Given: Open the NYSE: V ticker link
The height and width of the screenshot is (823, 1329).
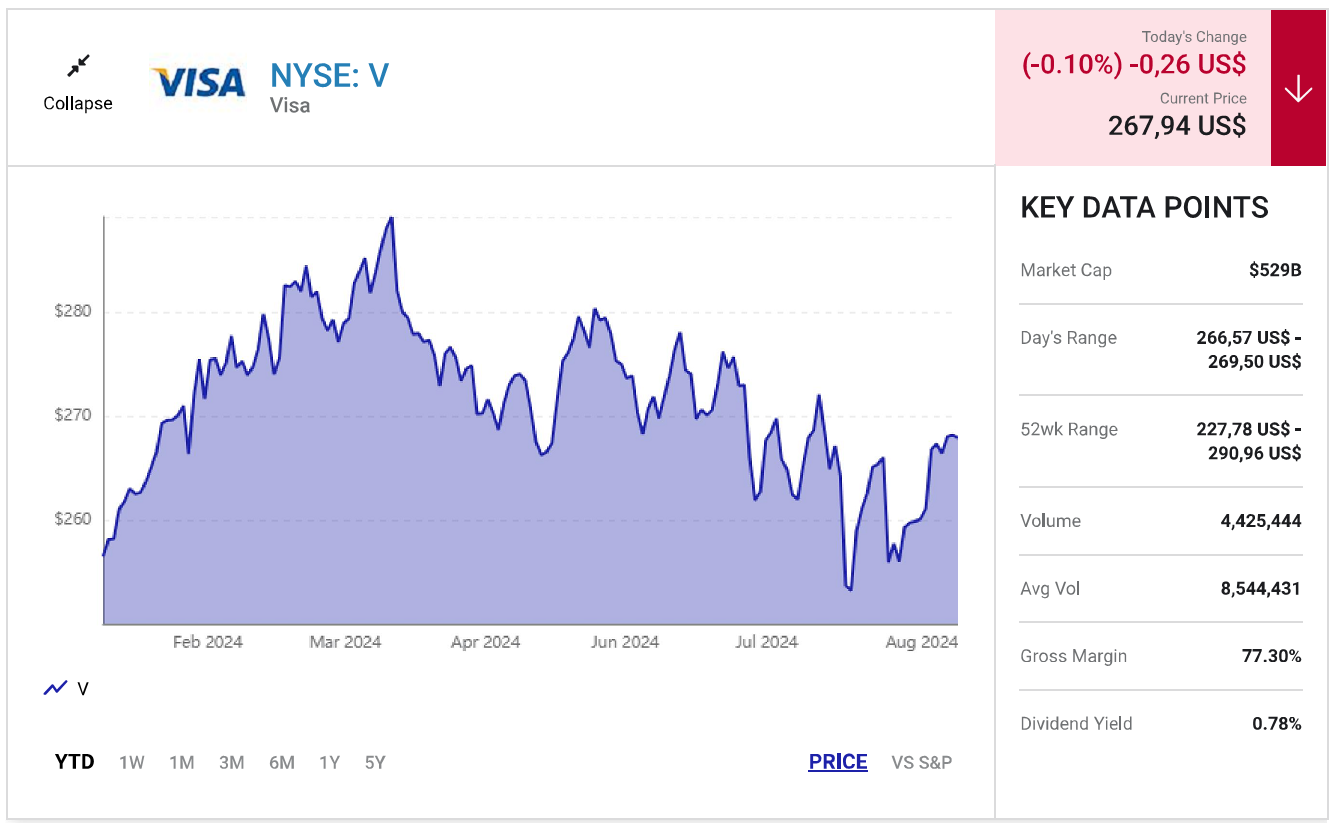Looking at the screenshot, I should click(329, 75).
